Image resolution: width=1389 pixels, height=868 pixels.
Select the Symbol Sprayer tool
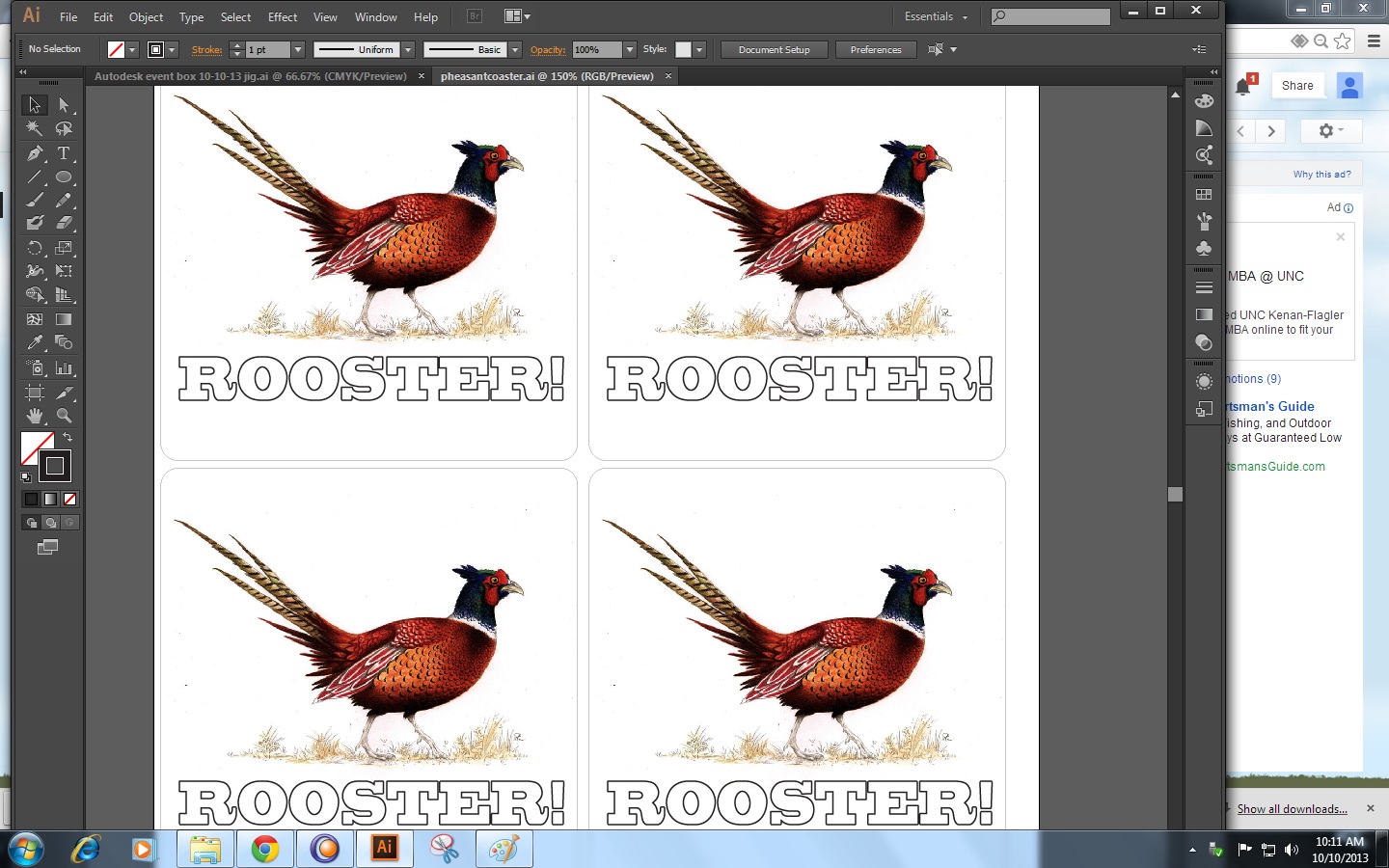pyautogui.click(x=35, y=367)
